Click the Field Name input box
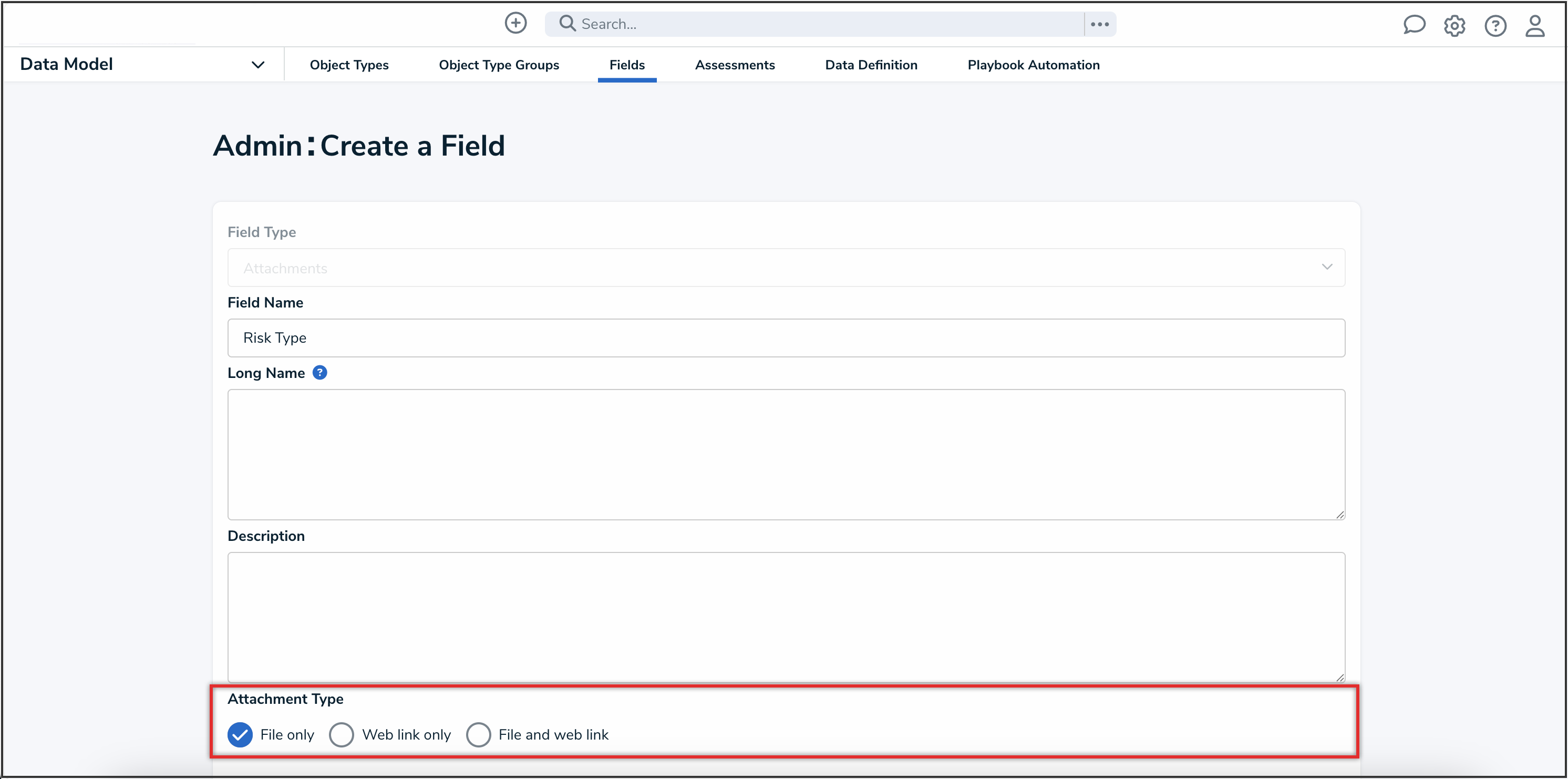This screenshot has width=1568, height=779. [786, 338]
